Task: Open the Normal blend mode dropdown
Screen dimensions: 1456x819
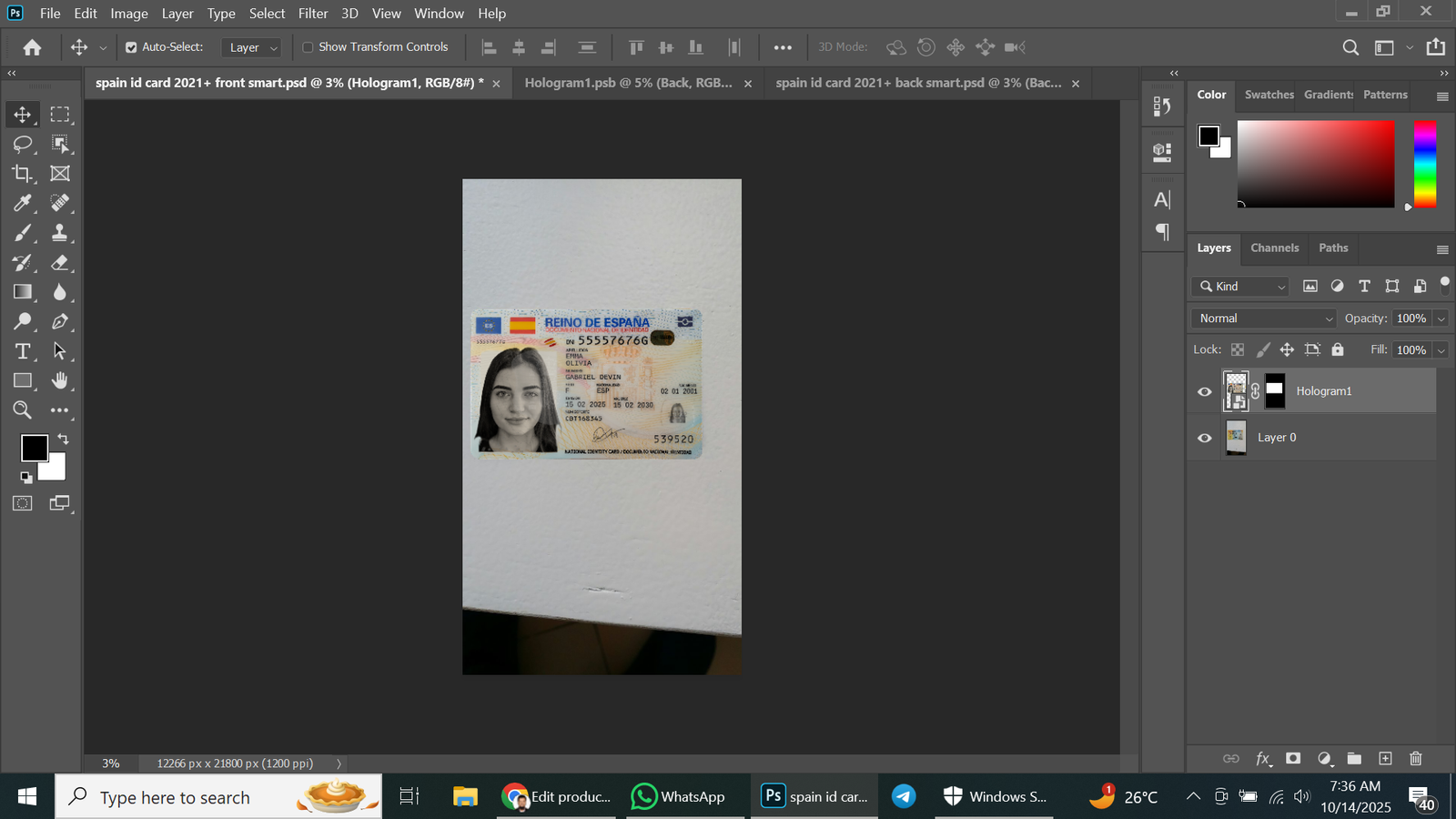Action: pos(1263,318)
